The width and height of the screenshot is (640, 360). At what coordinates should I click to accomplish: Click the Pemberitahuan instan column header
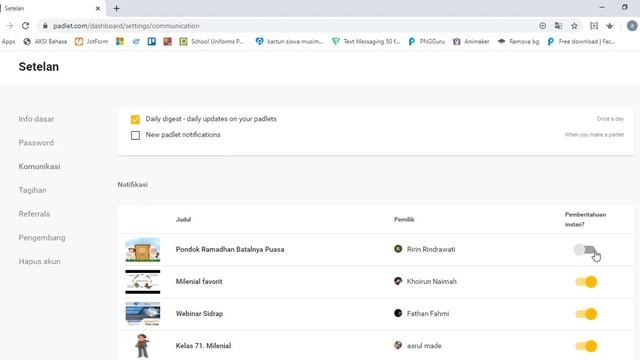coord(585,220)
